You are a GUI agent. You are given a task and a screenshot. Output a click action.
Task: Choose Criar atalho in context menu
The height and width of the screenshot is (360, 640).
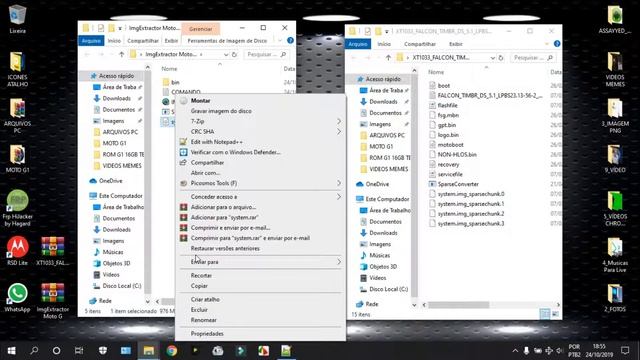[260, 299]
